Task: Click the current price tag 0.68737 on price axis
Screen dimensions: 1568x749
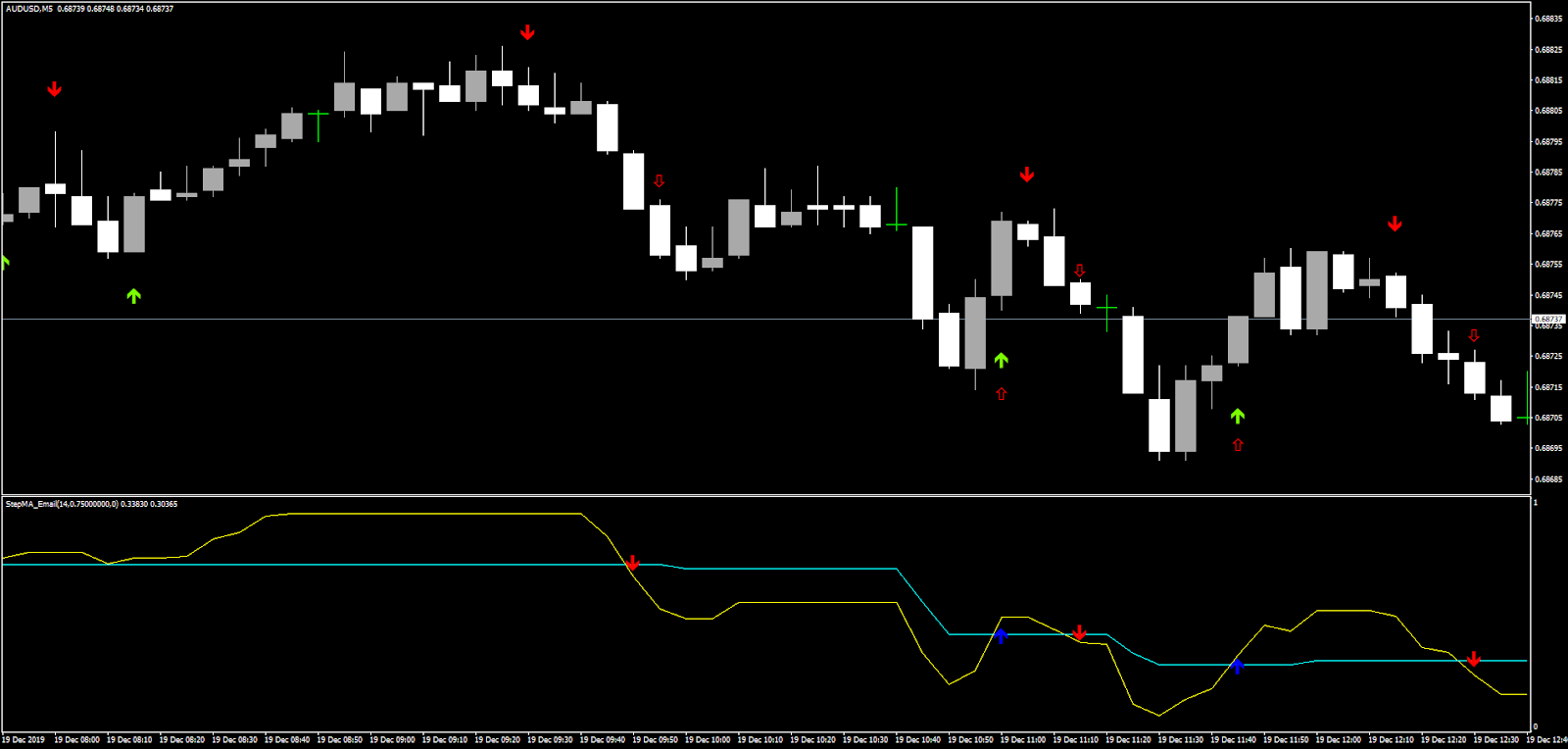Action: [1548, 319]
